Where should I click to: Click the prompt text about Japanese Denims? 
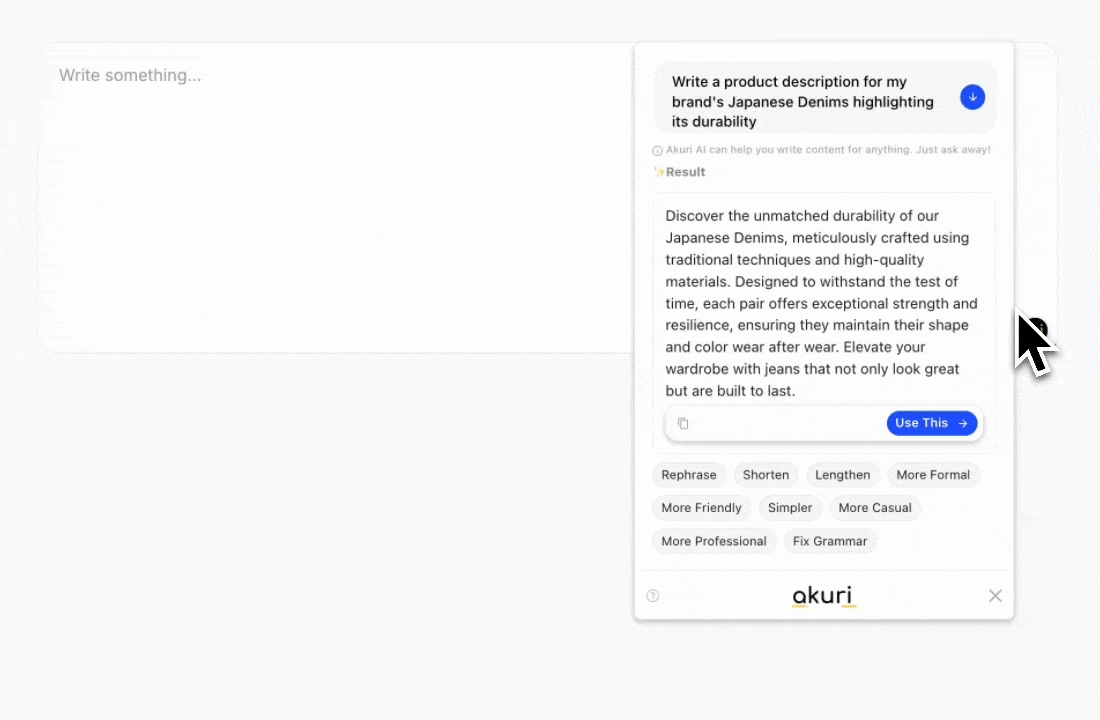click(803, 101)
